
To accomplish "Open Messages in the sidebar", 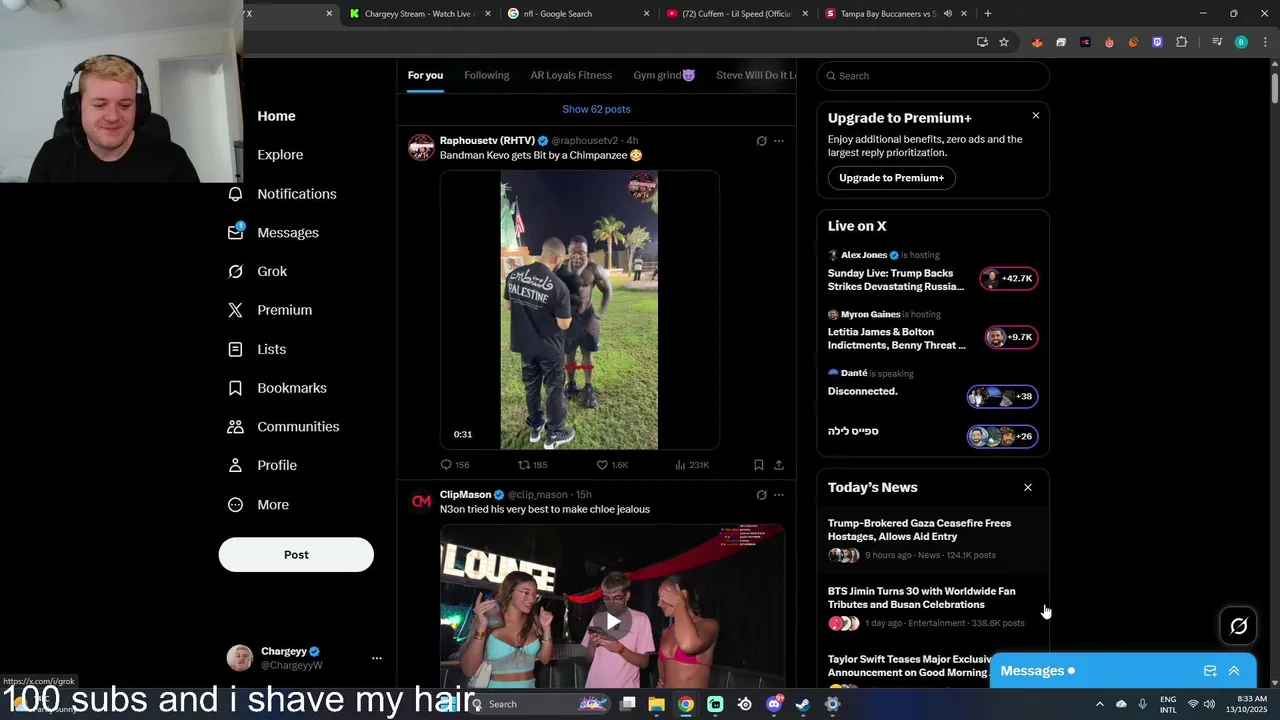I will (x=287, y=233).
